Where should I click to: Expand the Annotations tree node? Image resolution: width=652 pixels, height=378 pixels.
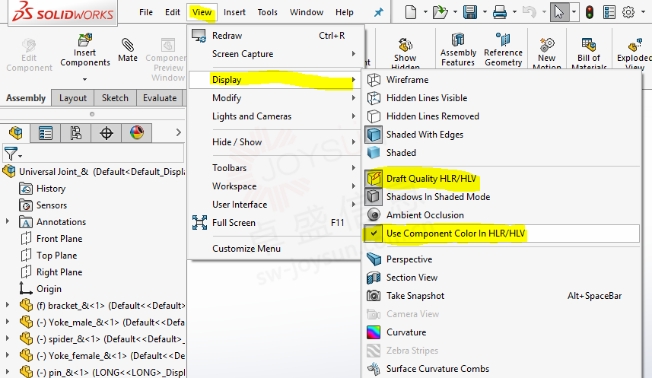[7, 222]
